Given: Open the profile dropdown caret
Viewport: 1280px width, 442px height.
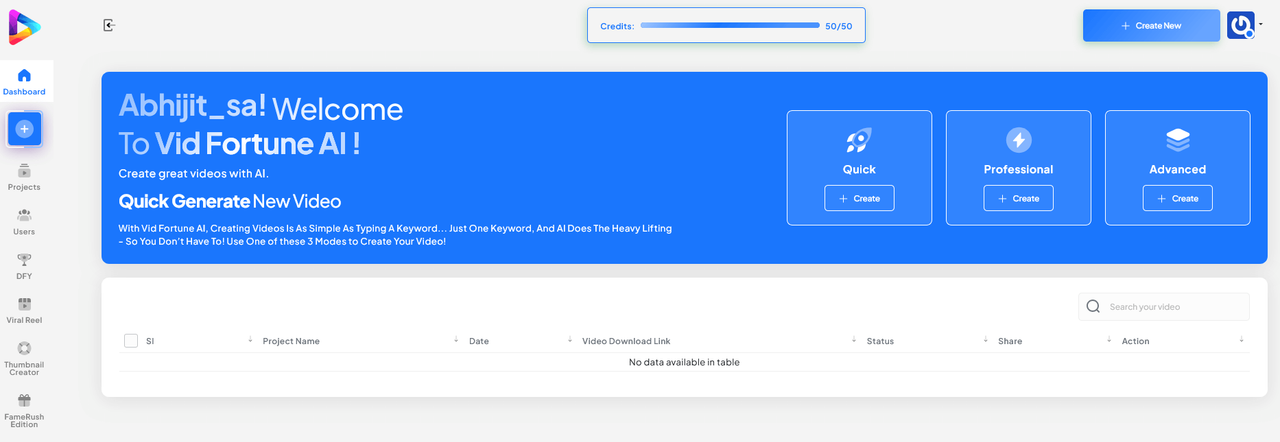Looking at the screenshot, I should coord(1261,23).
